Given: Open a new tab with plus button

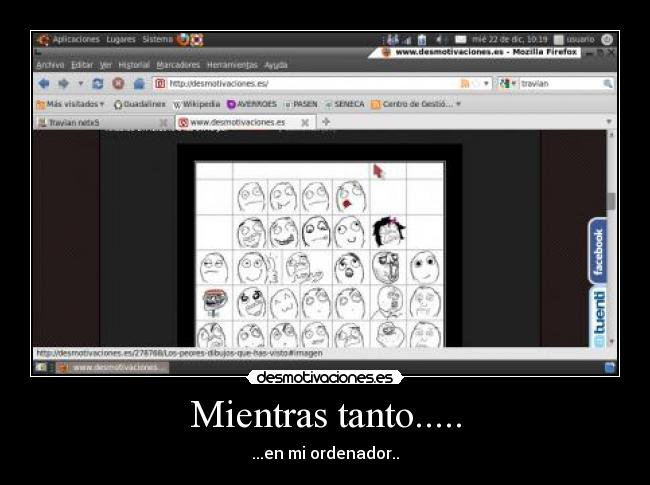Looking at the screenshot, I should click(x=326, y=122).
